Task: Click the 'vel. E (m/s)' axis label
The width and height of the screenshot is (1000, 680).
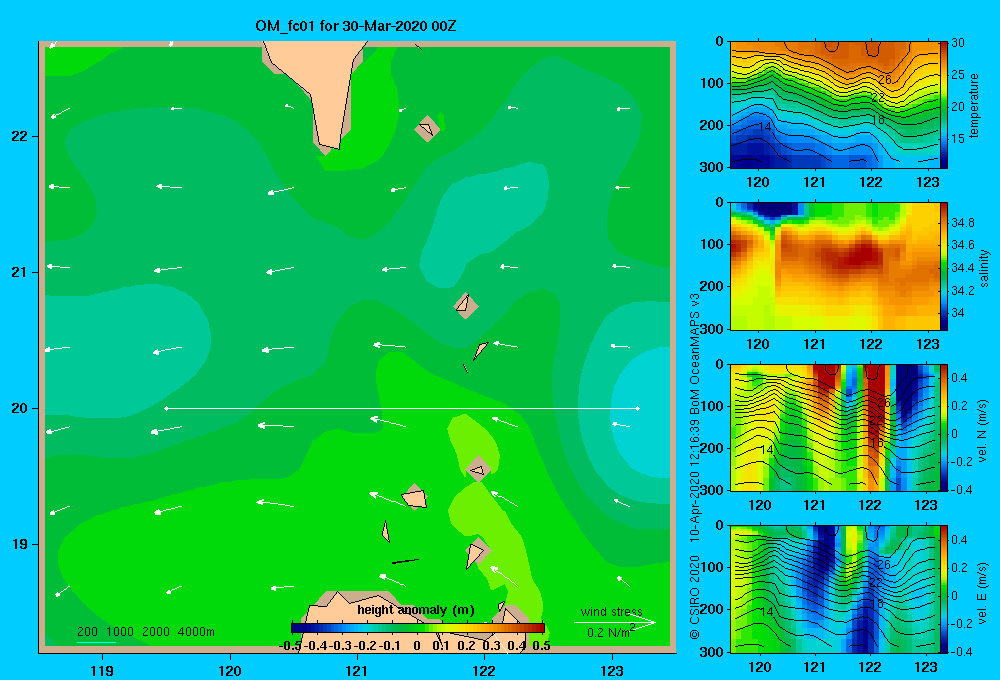Action: coord(982,593)
